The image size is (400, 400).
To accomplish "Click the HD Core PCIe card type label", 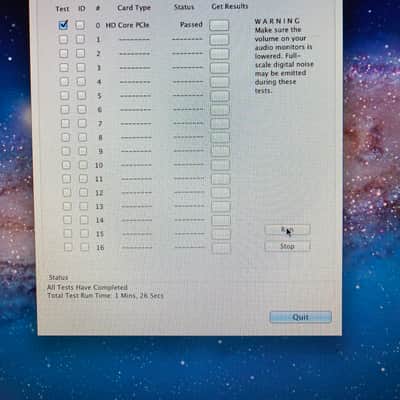I will (x=127, y=25).
